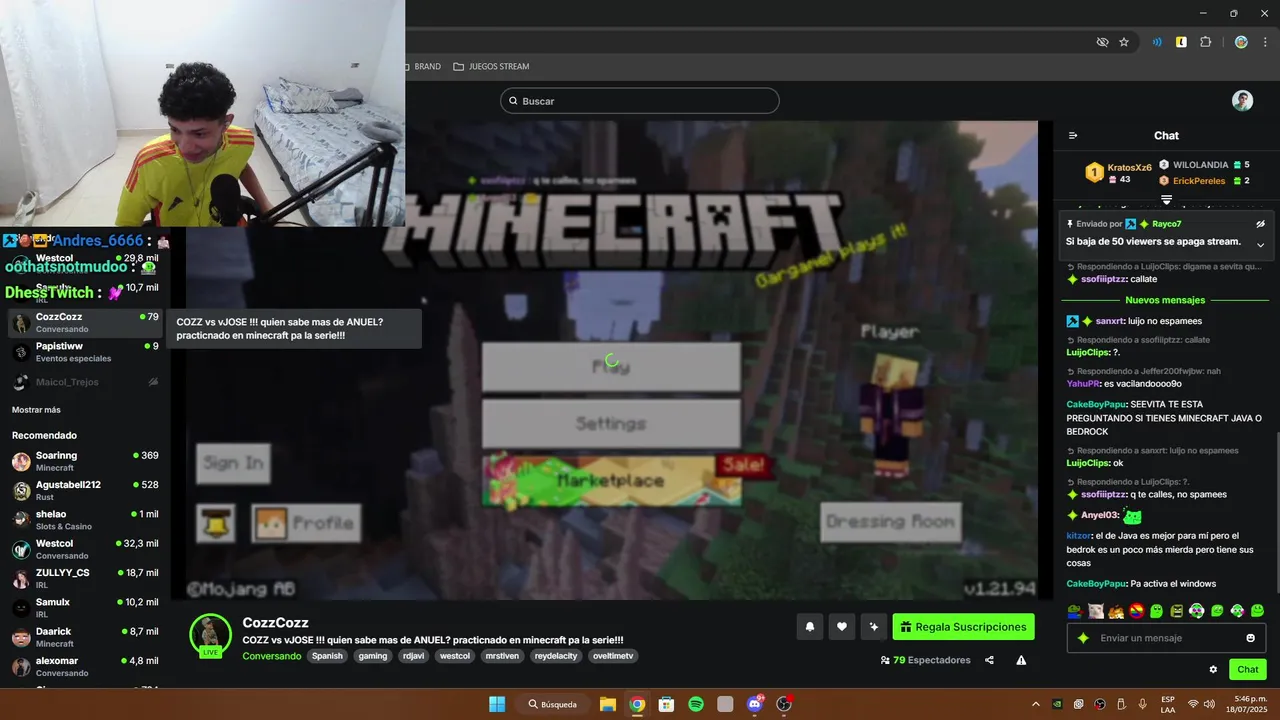1280x720 pixels.
Task: Insert the white cat emote
Action: [x=1096, y=611]
